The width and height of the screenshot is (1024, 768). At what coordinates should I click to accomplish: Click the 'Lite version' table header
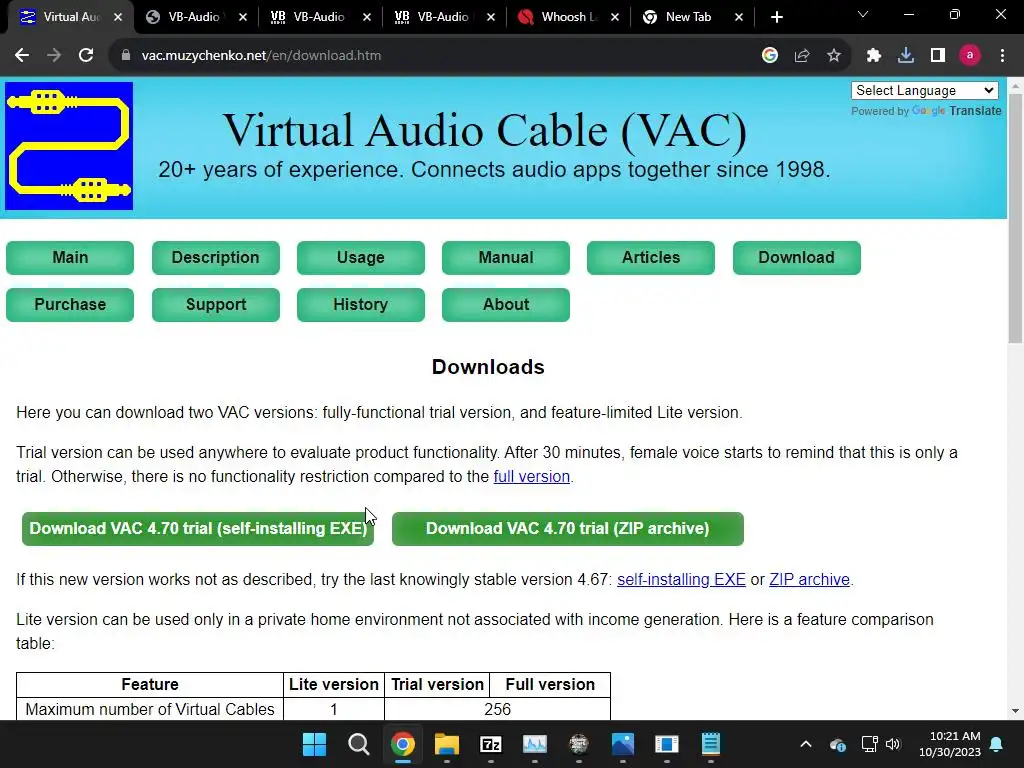pos(334,684)
